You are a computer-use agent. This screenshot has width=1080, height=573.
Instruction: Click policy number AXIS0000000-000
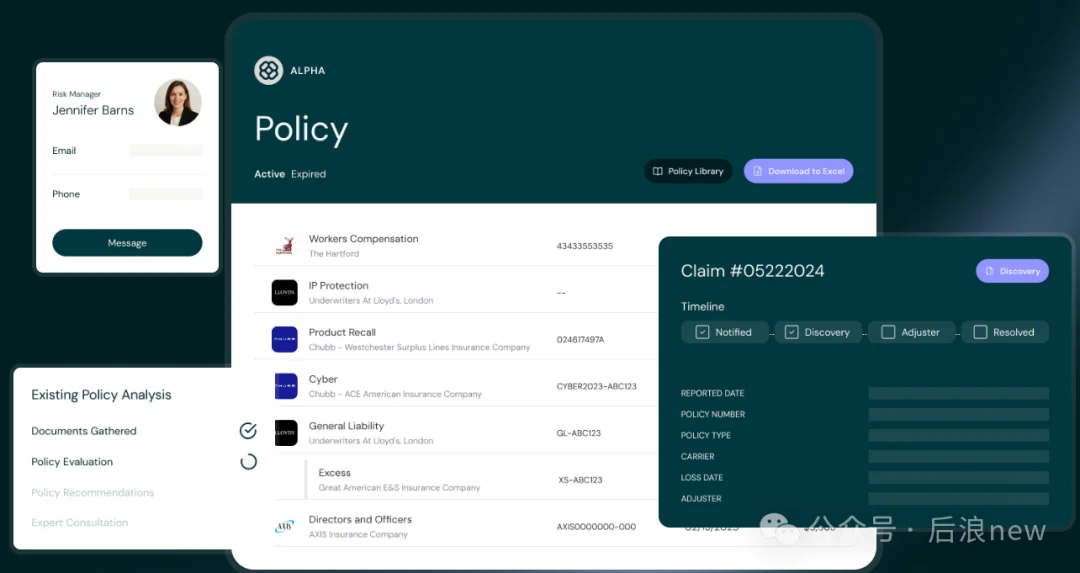(x=596, y=527)
